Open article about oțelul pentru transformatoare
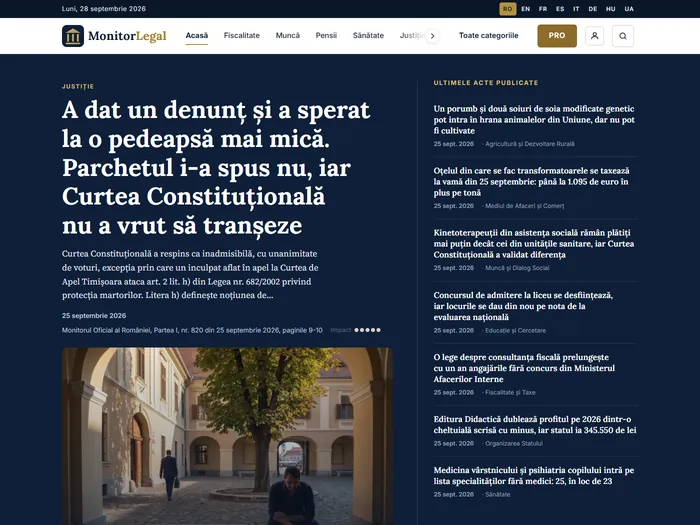Viewport: 700px width, 525px height. (x=531, y=182)
